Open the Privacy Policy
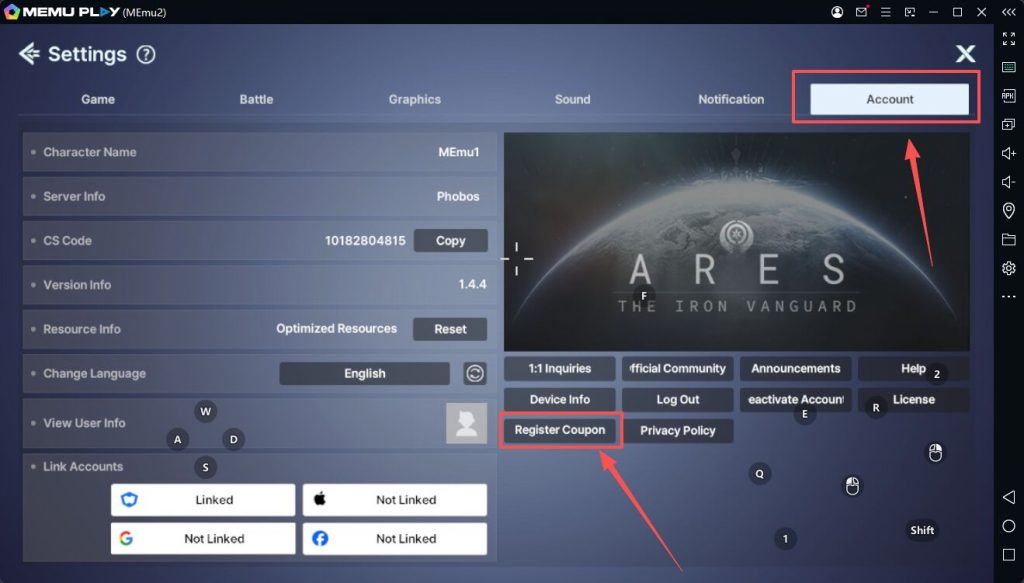 pyautogui.click(x=677, y=430)
